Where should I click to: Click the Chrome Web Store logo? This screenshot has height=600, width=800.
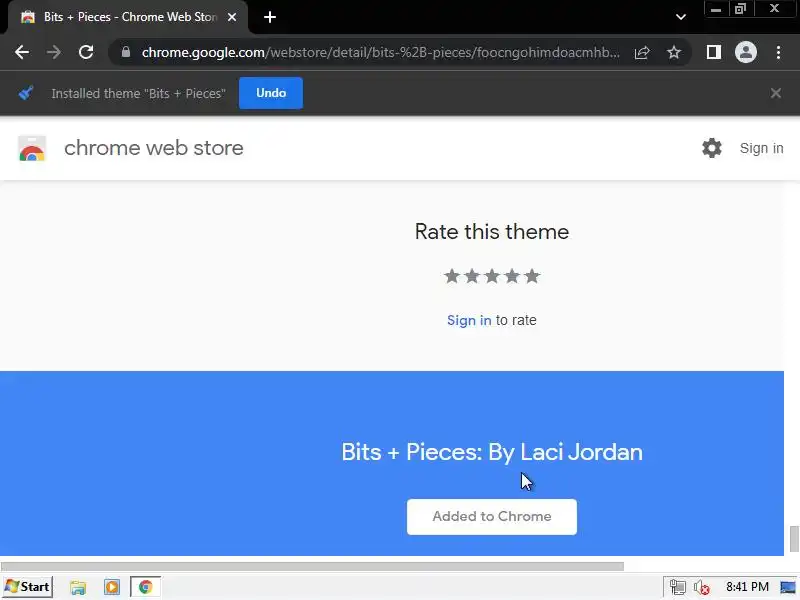pos(32,148)
